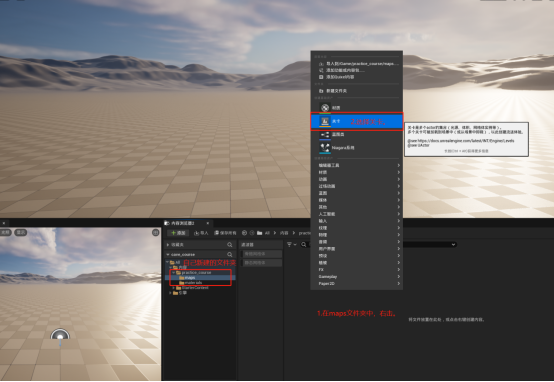Collapse the All folder in tree
Screen dimensions: 554x382
(167, 262)
